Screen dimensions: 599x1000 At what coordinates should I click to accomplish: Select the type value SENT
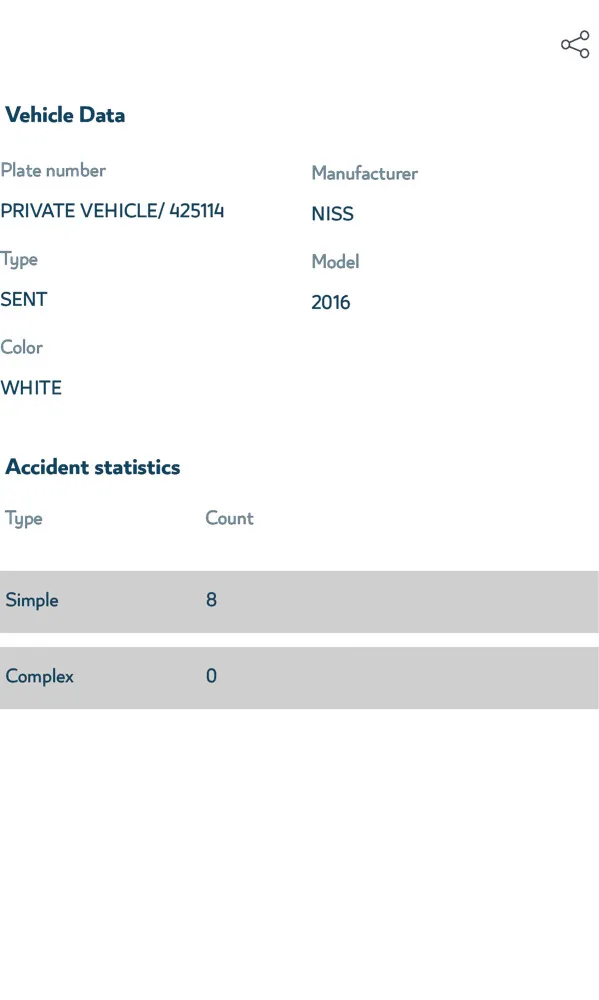coord(24,299)
